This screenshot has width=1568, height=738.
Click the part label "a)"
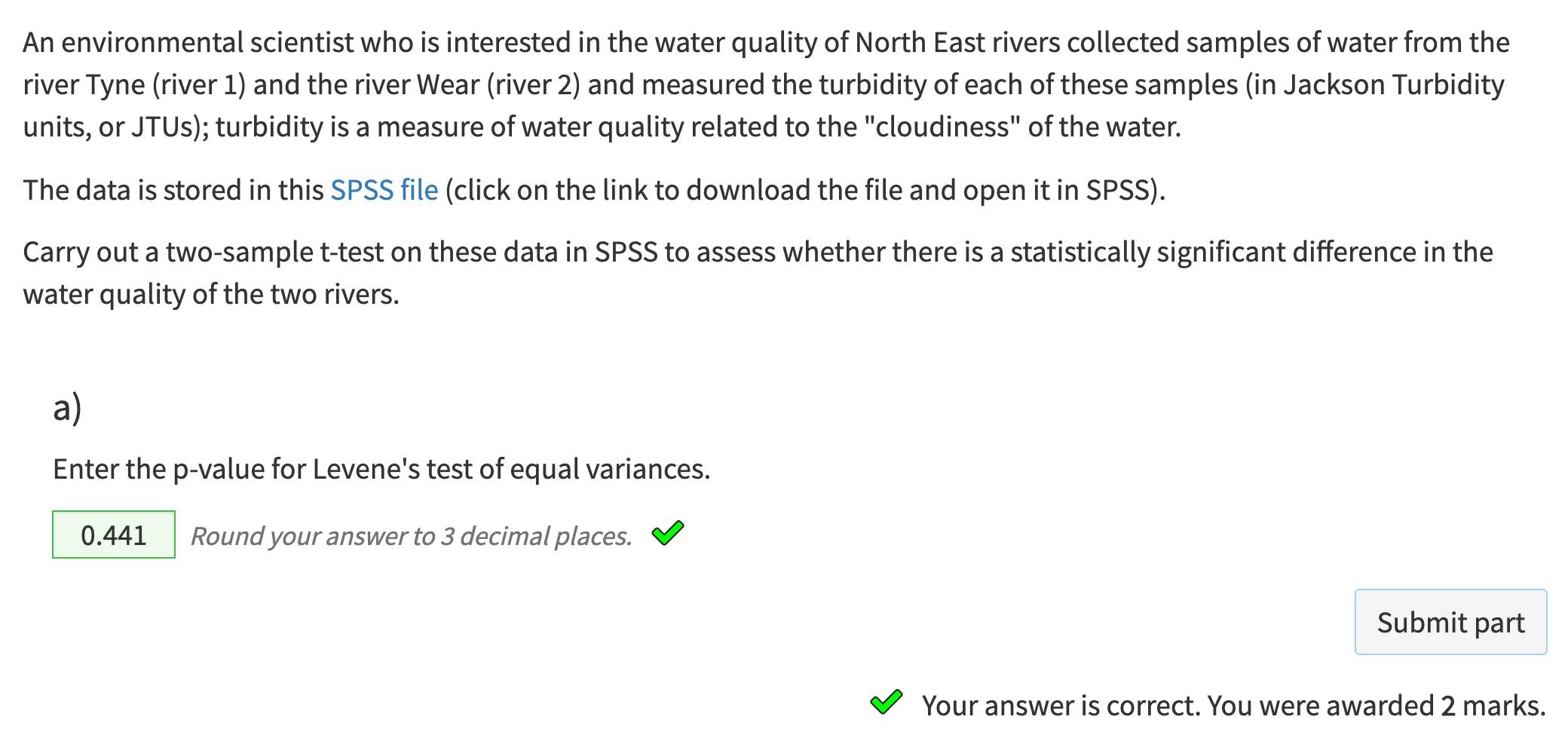click(x=67, y=408)
